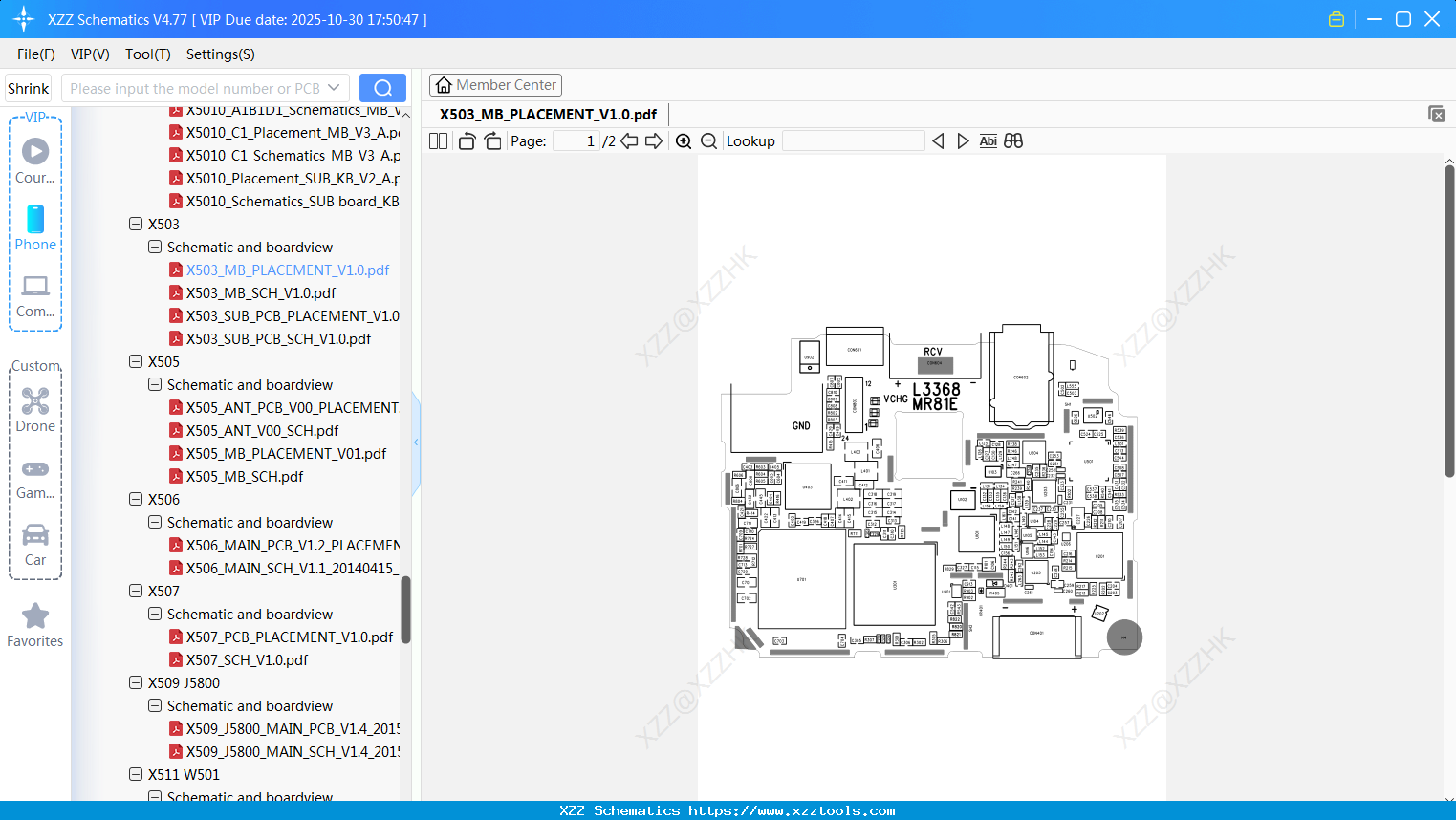Rotate the page clockwise
Viewport: 1456px width, 820px height.
click(490, 140)
